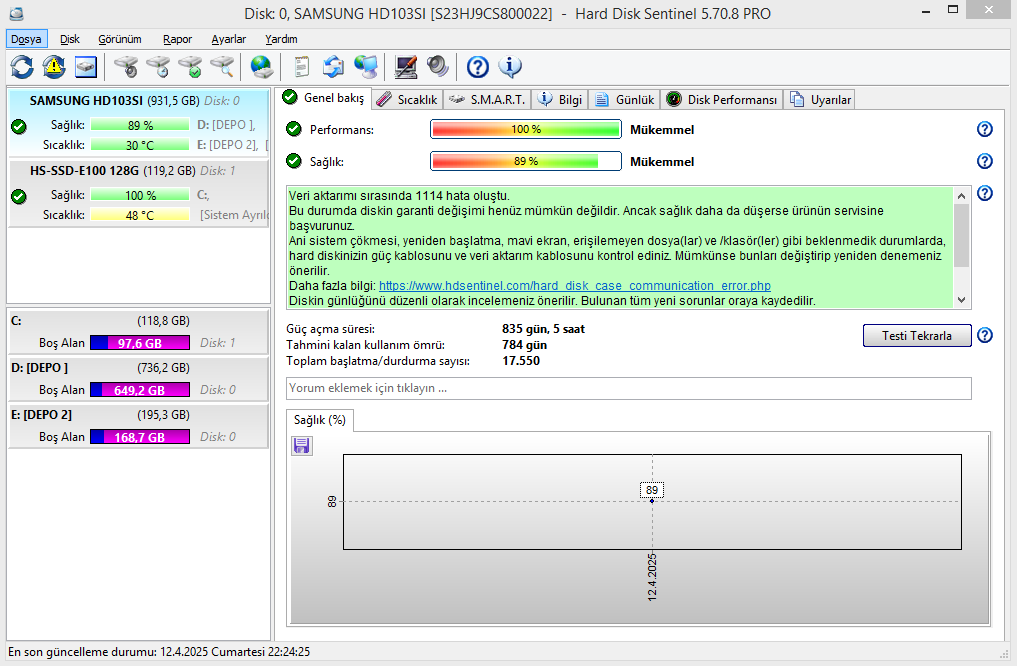
Task: Click the application icon in the title bar
Action: 16,13
